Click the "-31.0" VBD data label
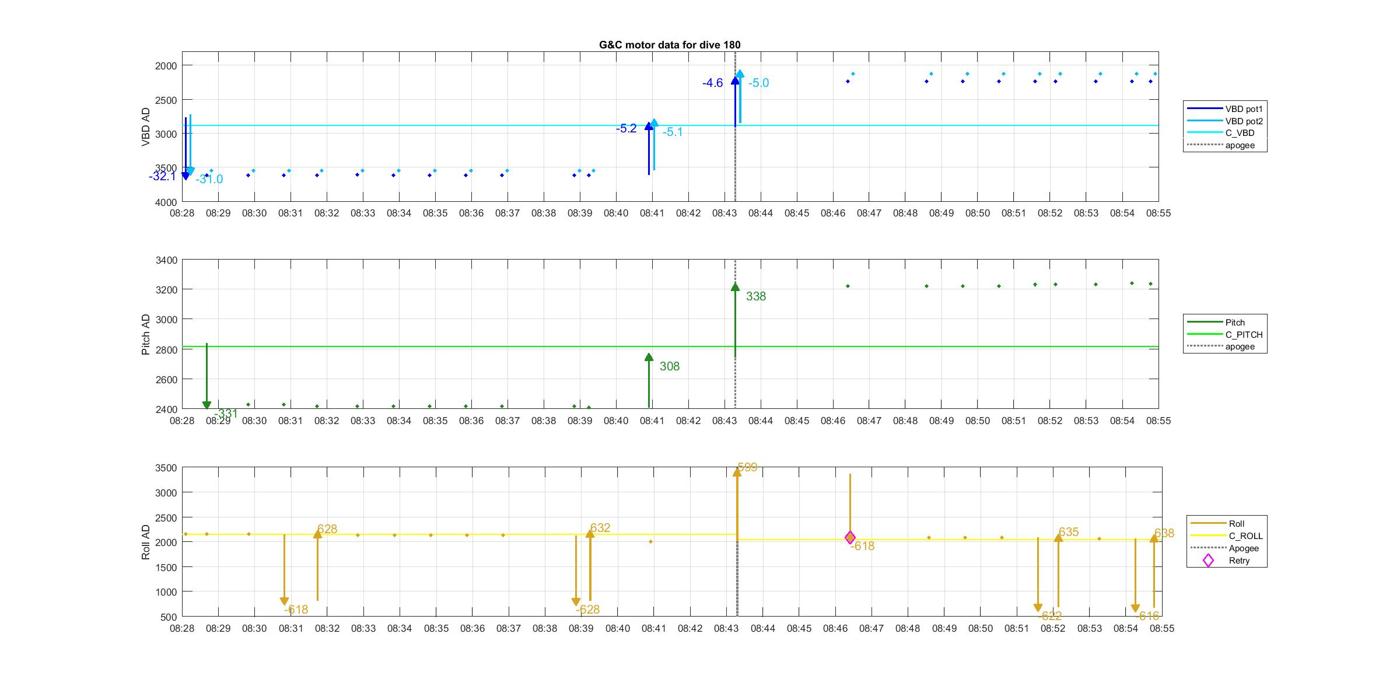 (210, 179)
